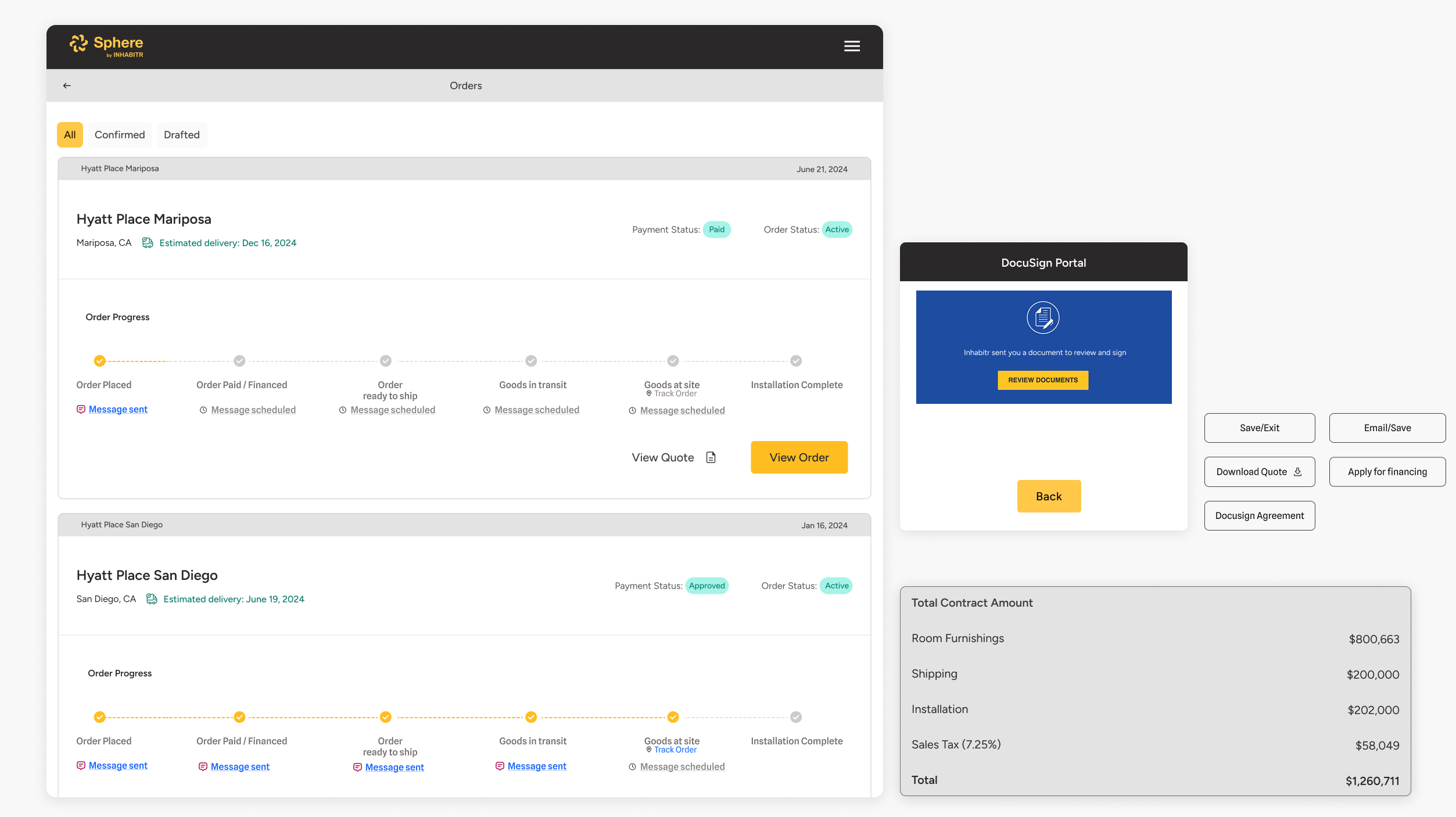Click the Apply for financing button
Image resolution: width=1456 pixels, height=817 pixels.
point(1387,472)
